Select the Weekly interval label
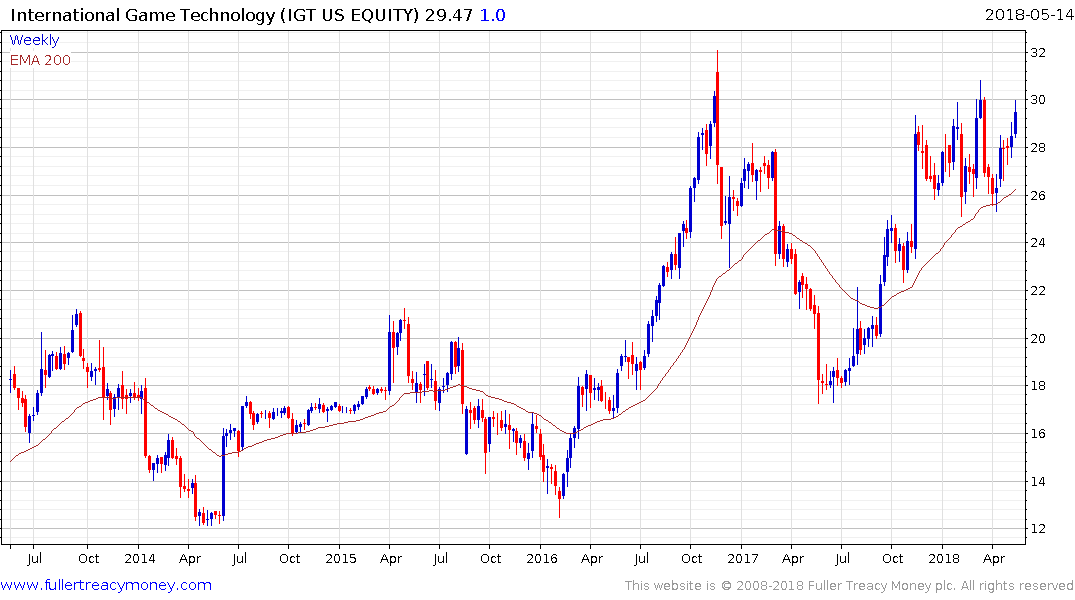This screenshot has height=600, width=1075. (x=34, y=40)
